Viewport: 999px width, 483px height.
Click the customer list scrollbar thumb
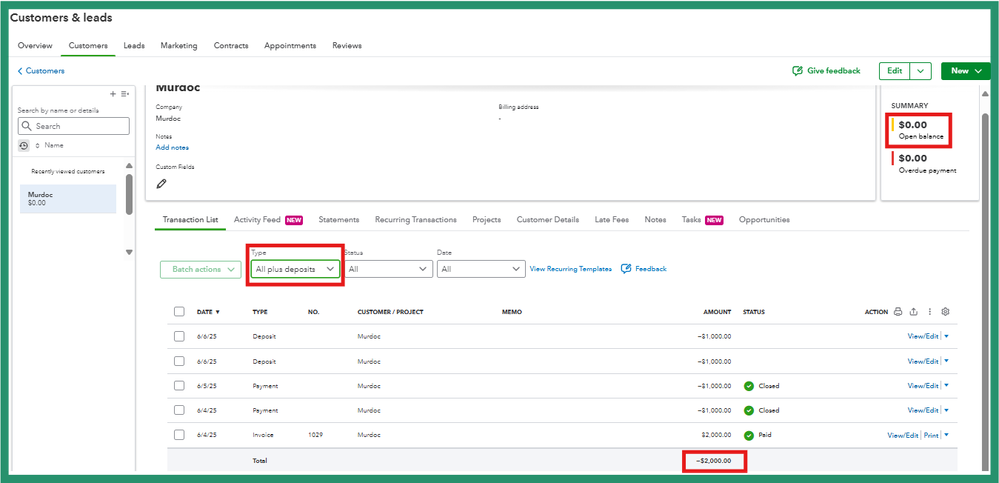(x=129, y=194)
